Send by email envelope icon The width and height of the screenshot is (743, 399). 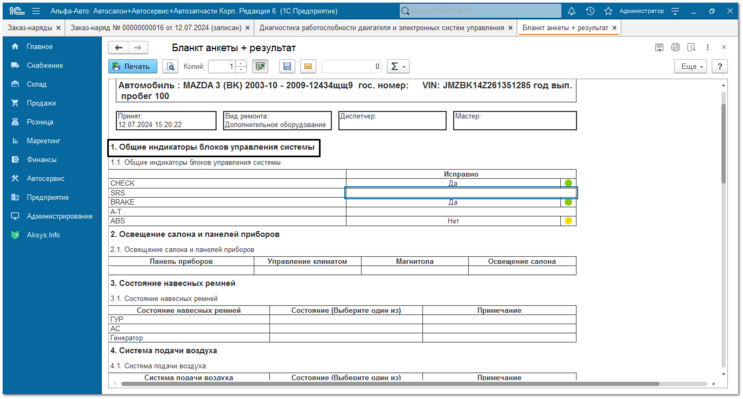308,66
